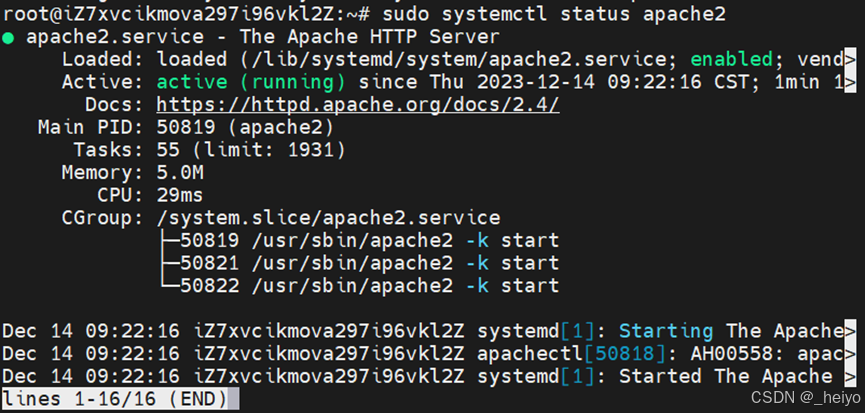
Task: Click truncation marker on 'Started The Apache' line
Action: pos(850,376)
